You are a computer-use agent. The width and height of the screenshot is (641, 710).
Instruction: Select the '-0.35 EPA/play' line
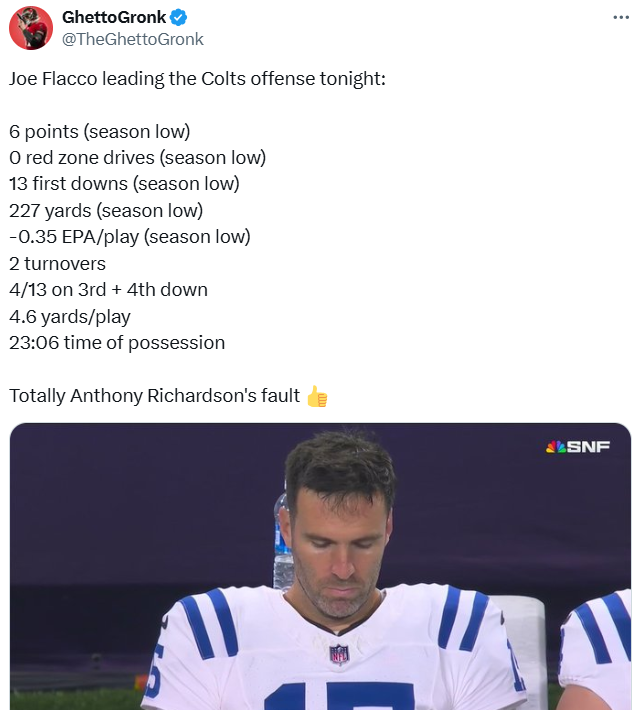[x=130, y=237]
